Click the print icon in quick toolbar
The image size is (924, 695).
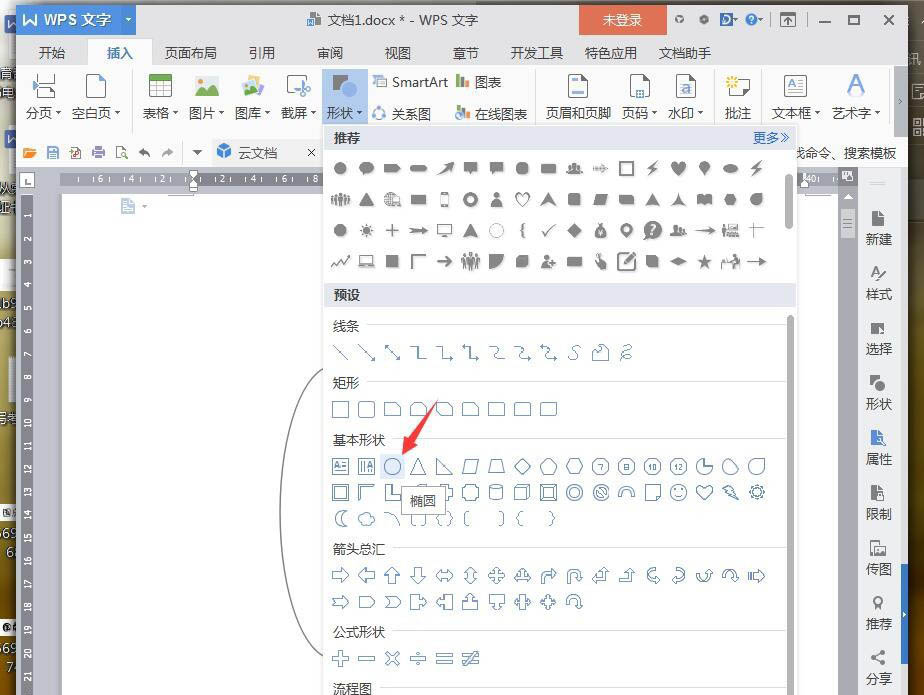click(98, 153)
